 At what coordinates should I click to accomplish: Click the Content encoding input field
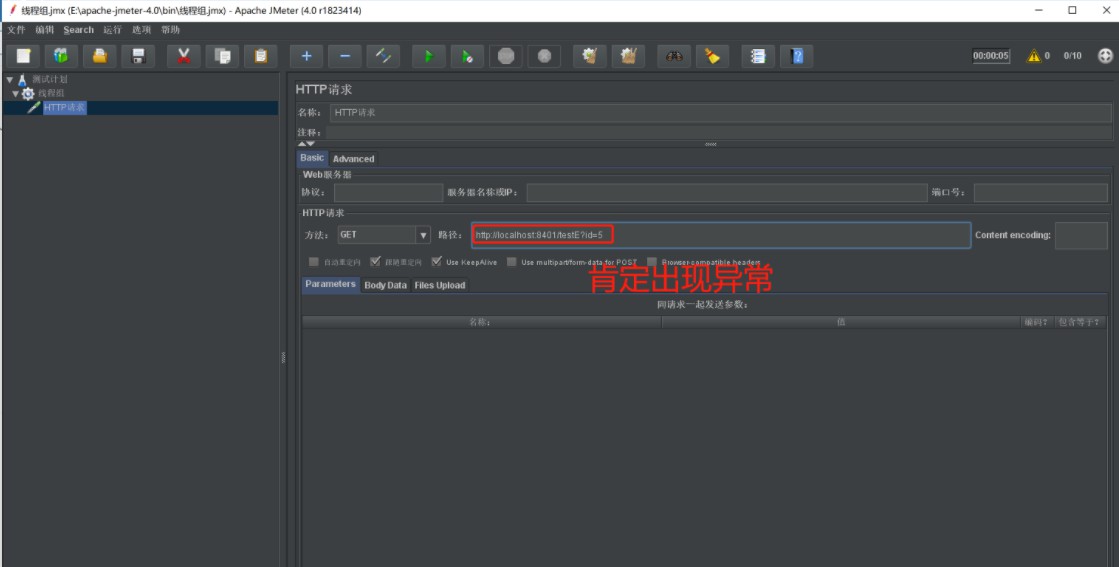pos(1081,235)
